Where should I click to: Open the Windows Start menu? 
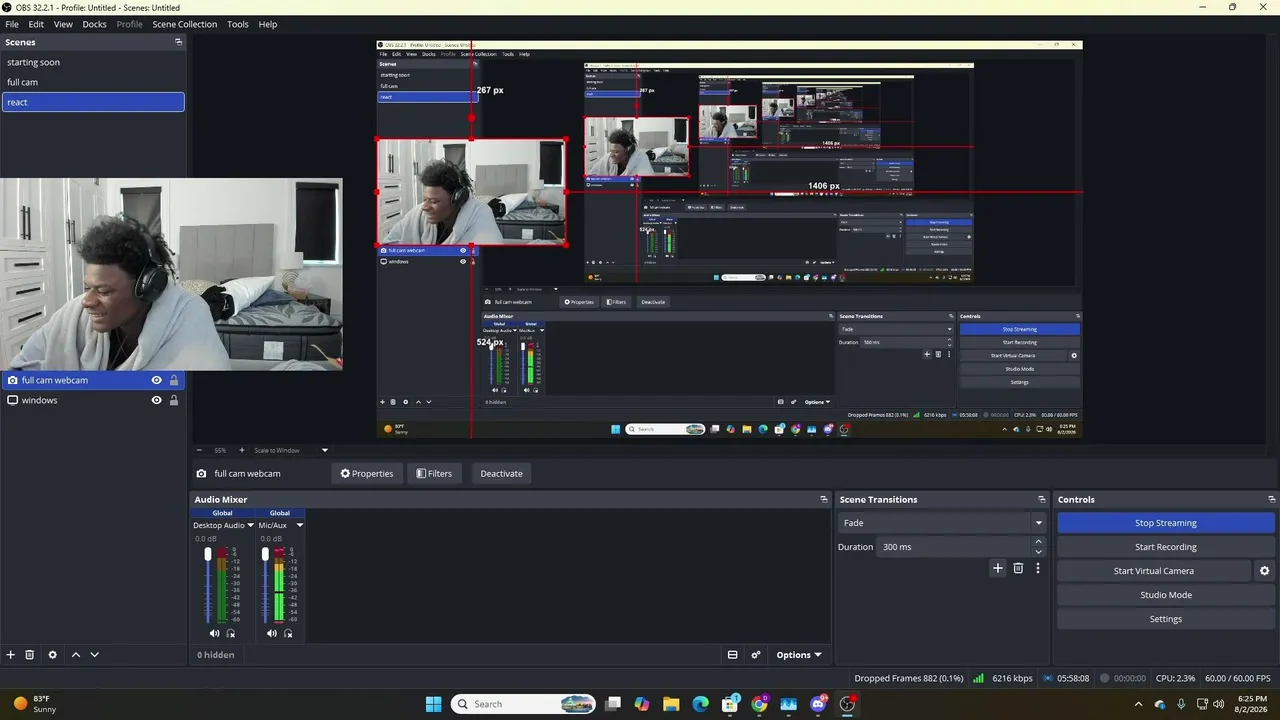click(433, 704)
